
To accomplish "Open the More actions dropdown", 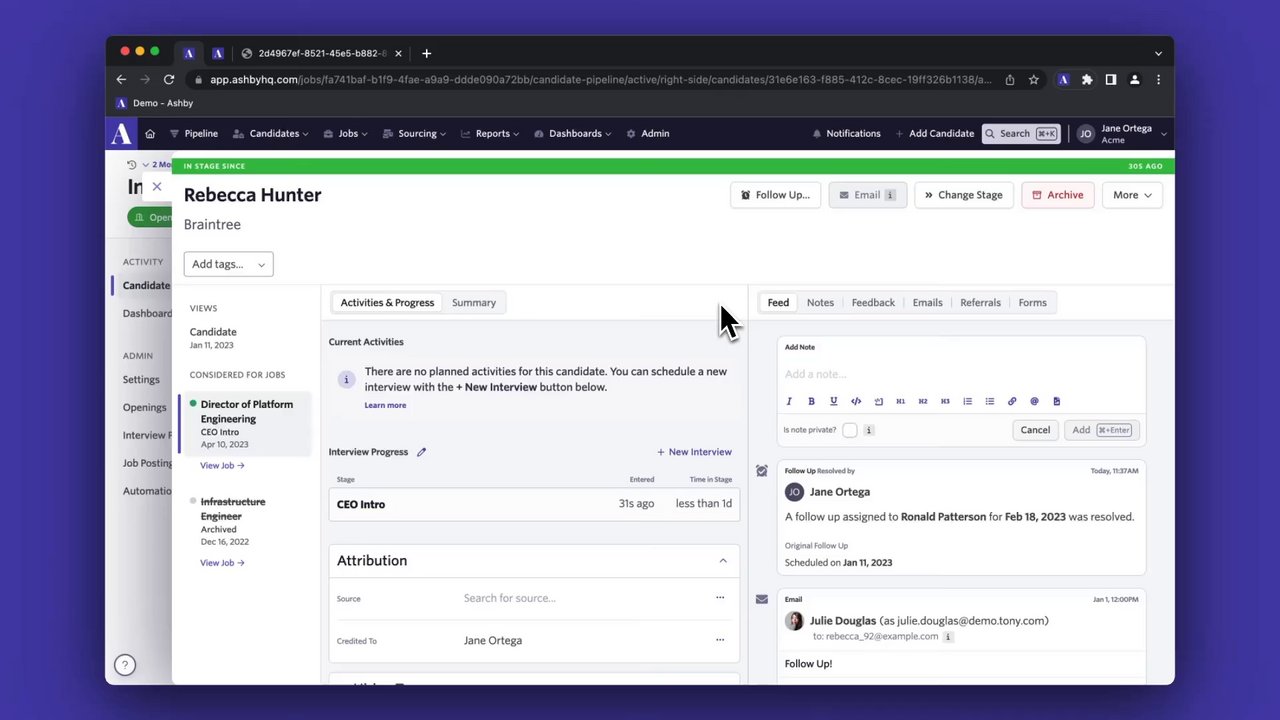I will coord(1132,195).
